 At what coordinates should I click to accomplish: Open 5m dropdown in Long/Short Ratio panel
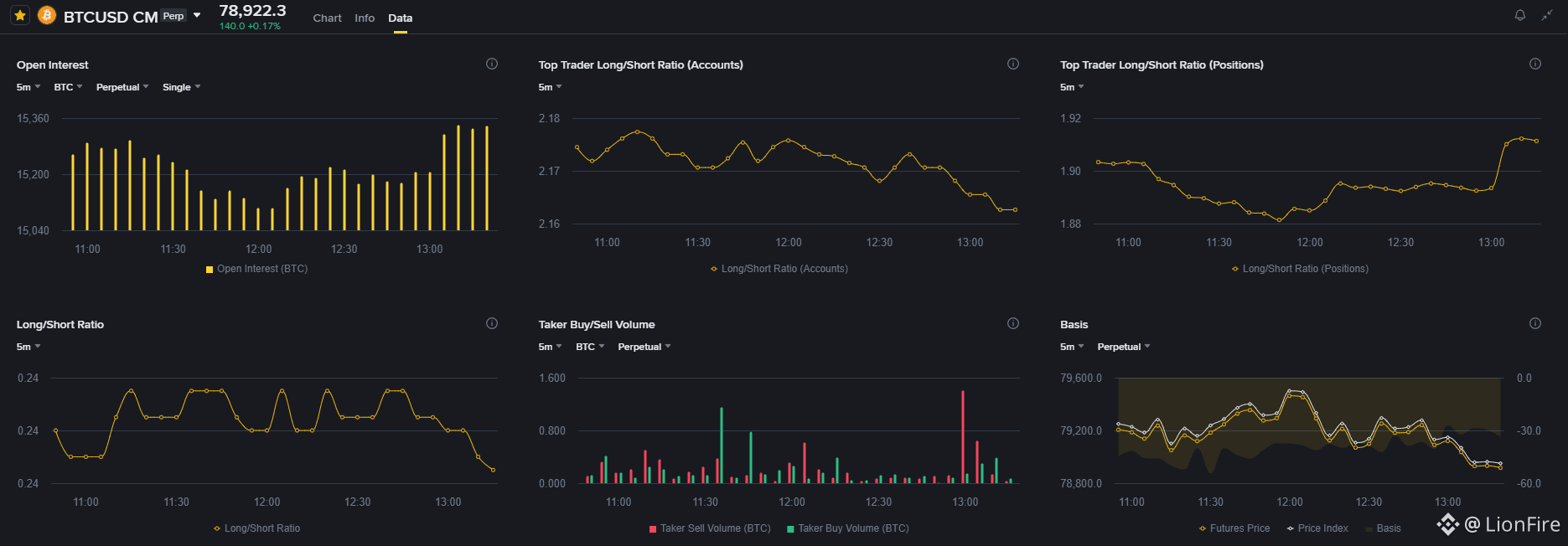(28, 347)
